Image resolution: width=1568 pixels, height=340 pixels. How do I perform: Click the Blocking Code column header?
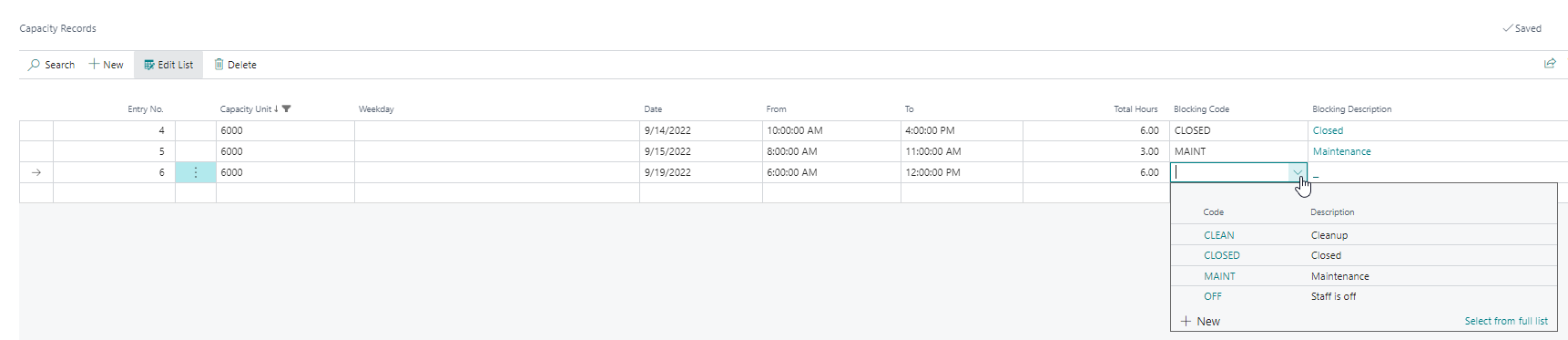point(1201,108)
